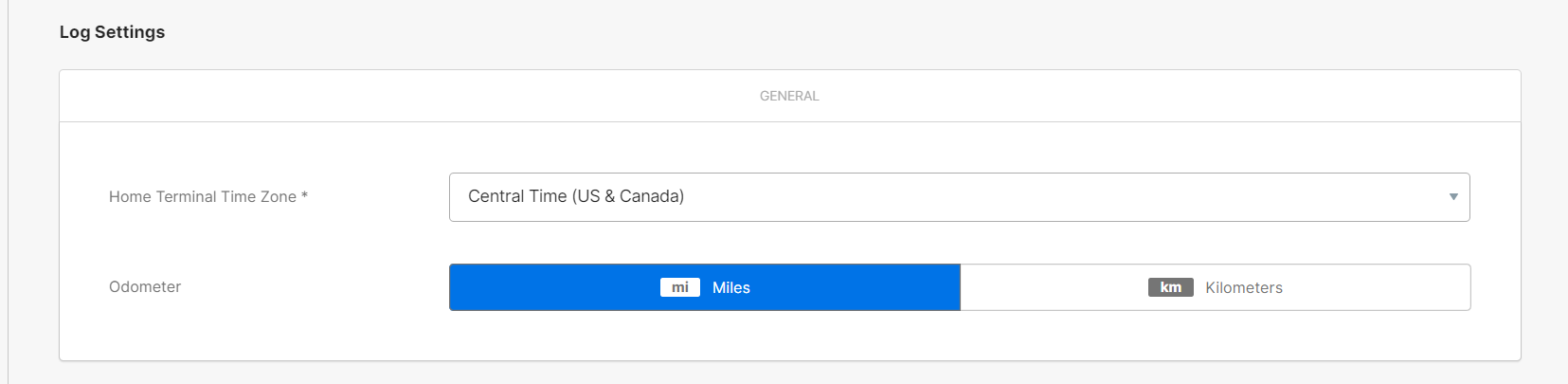Click the Home Terminal Time Zone label
The image size is (1568, 384).
202,197
